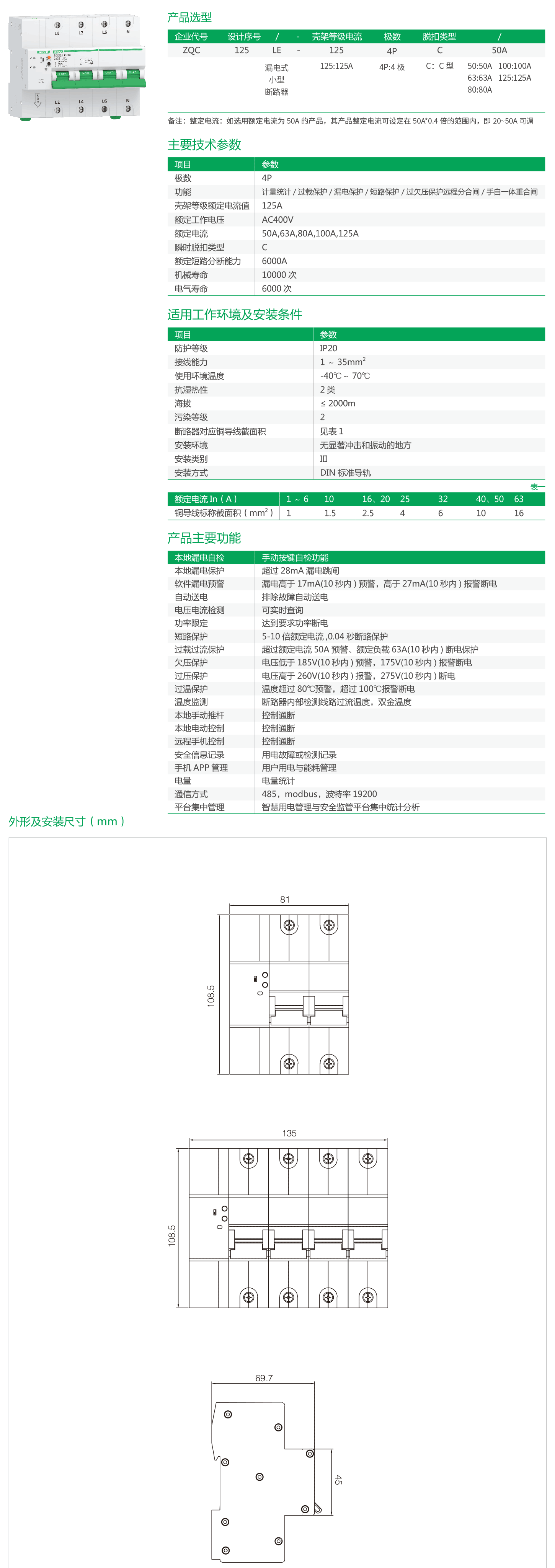Click the 'IP20' protection grade value
The width and height of the screenshot is (555, 1568).
tap(328, 348)
